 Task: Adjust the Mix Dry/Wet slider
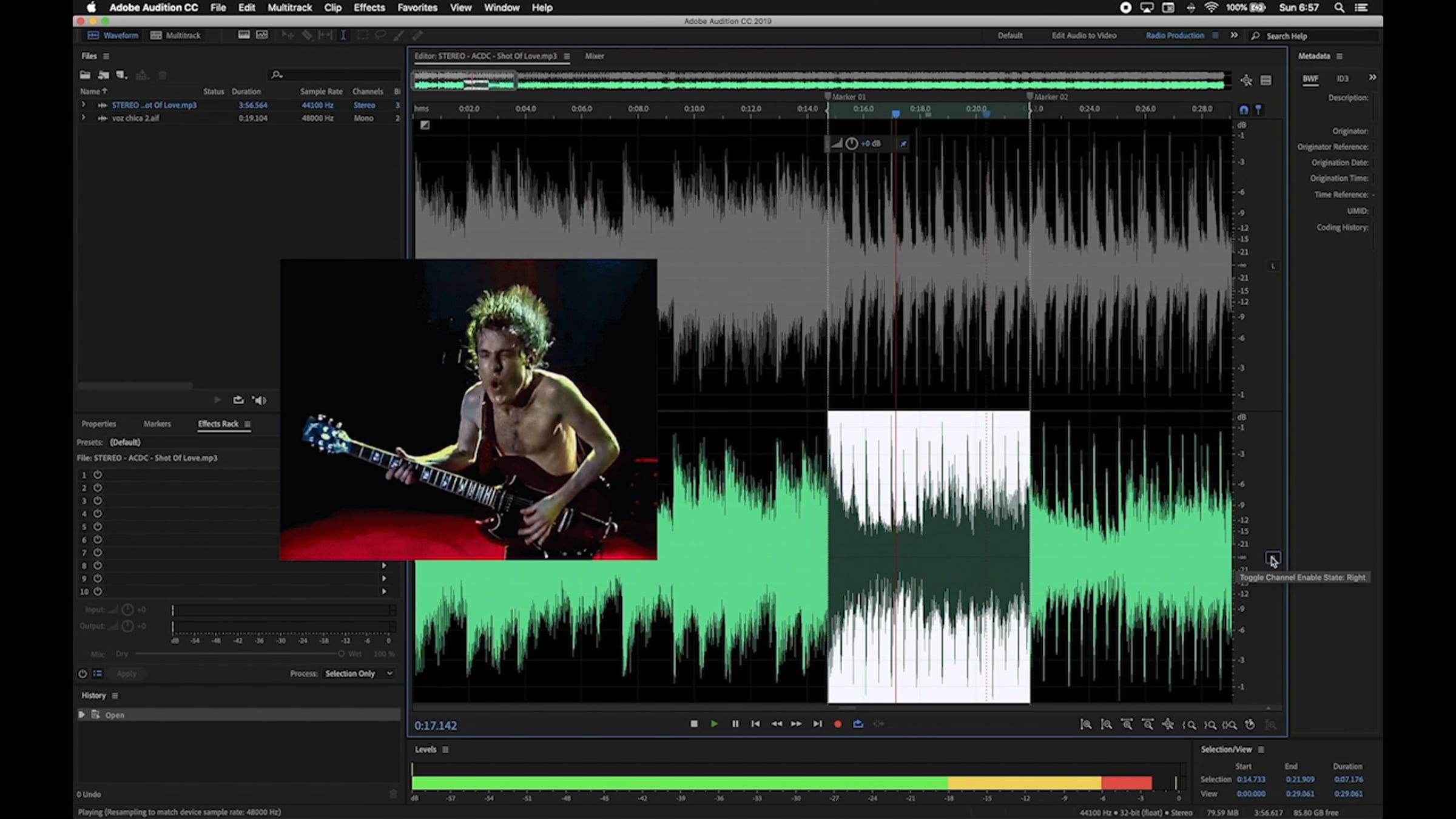coord(340,654)
